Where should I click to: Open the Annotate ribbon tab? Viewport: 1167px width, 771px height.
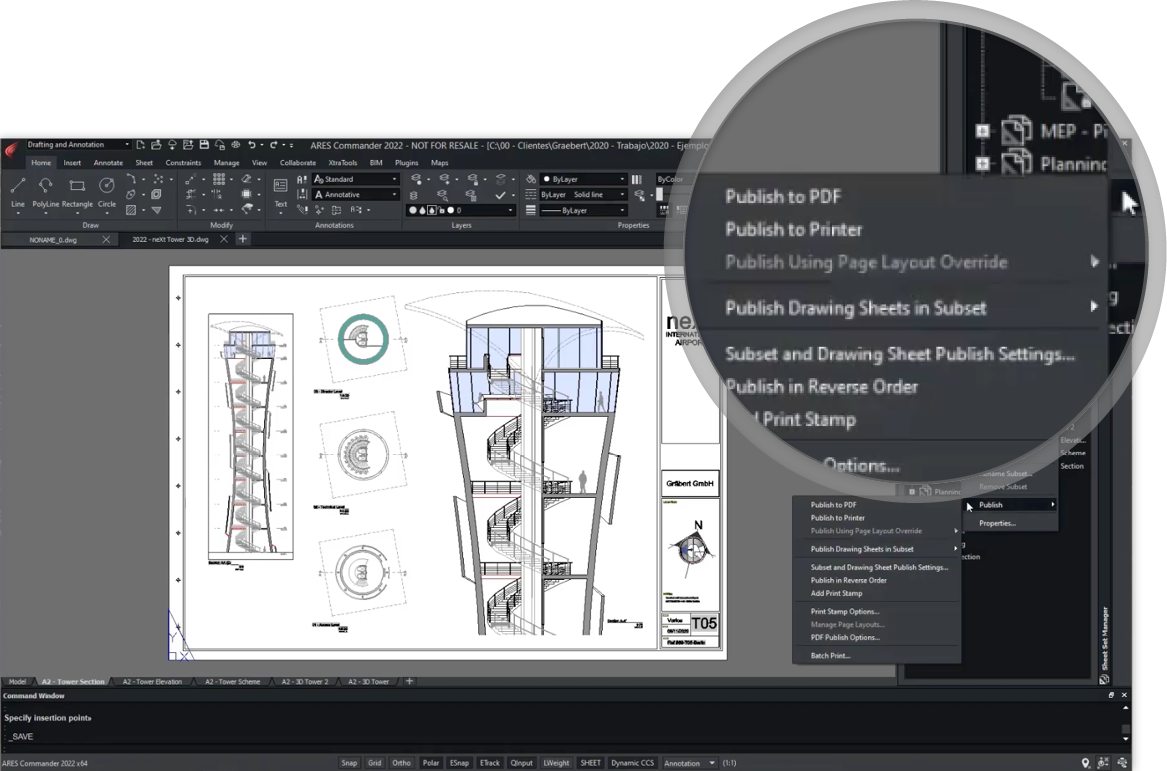(108, 163)
